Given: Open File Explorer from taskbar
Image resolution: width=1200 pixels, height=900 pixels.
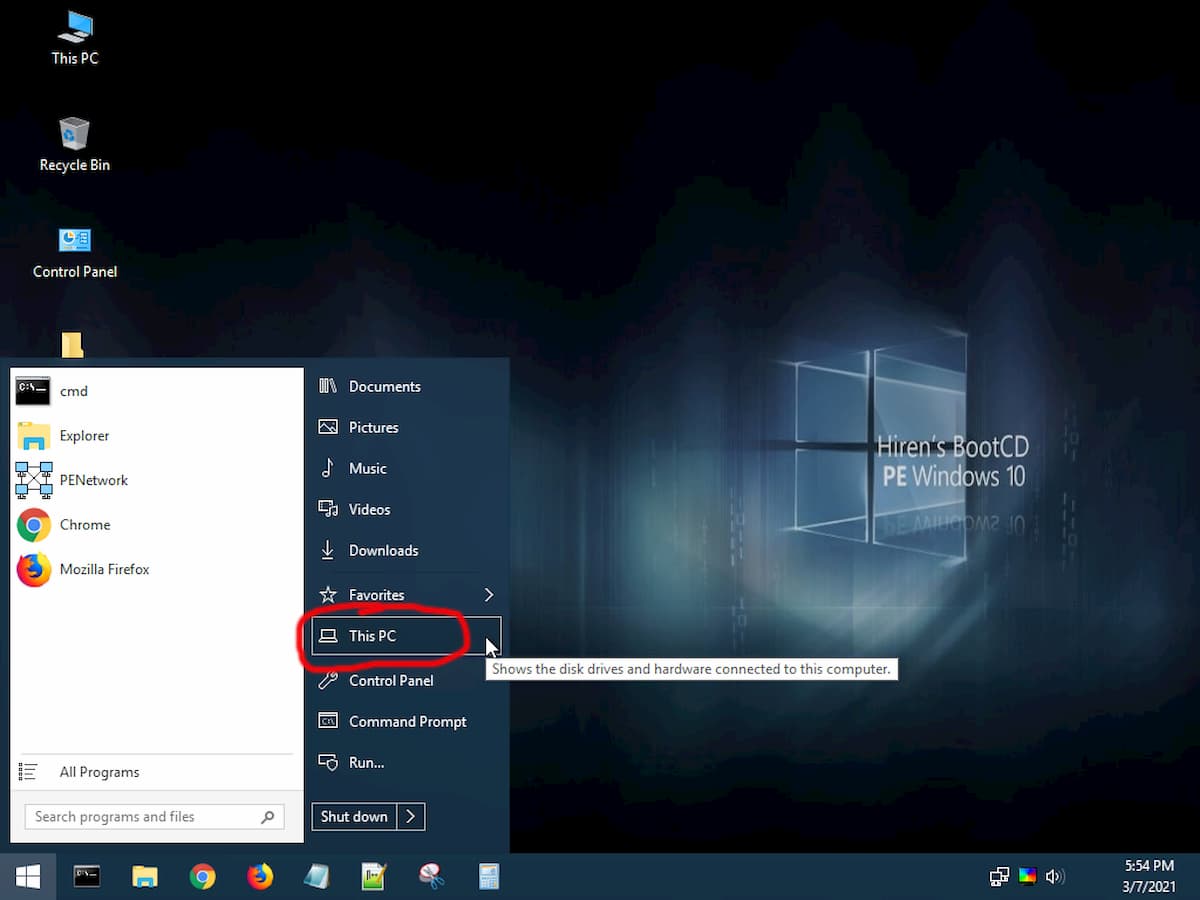Looking at the screenshot, I should click(x=145, y=877).
